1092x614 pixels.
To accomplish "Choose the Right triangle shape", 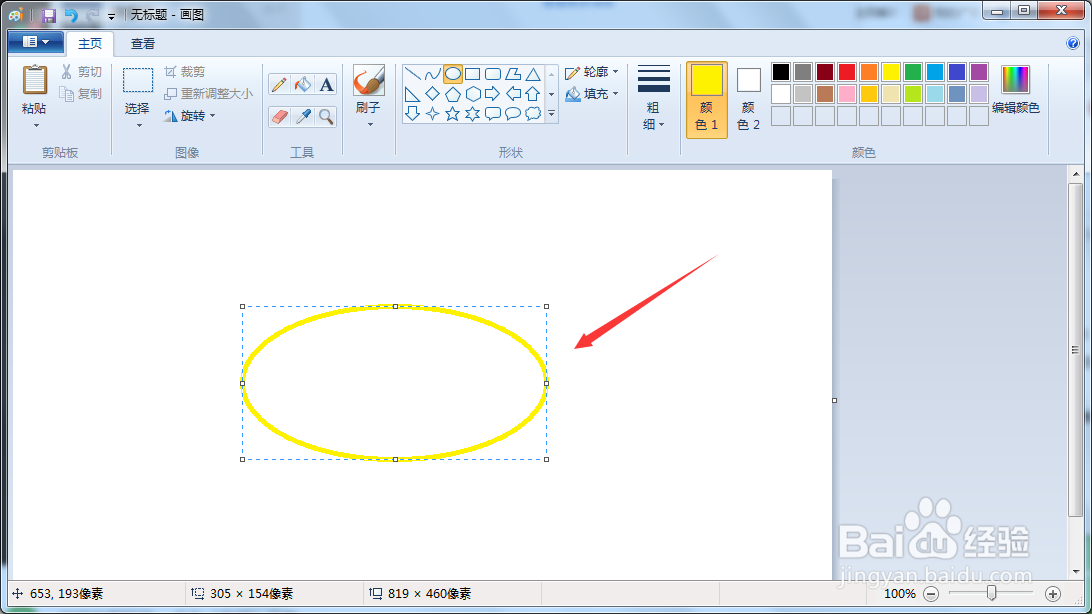I will click(x=412, y=94).
